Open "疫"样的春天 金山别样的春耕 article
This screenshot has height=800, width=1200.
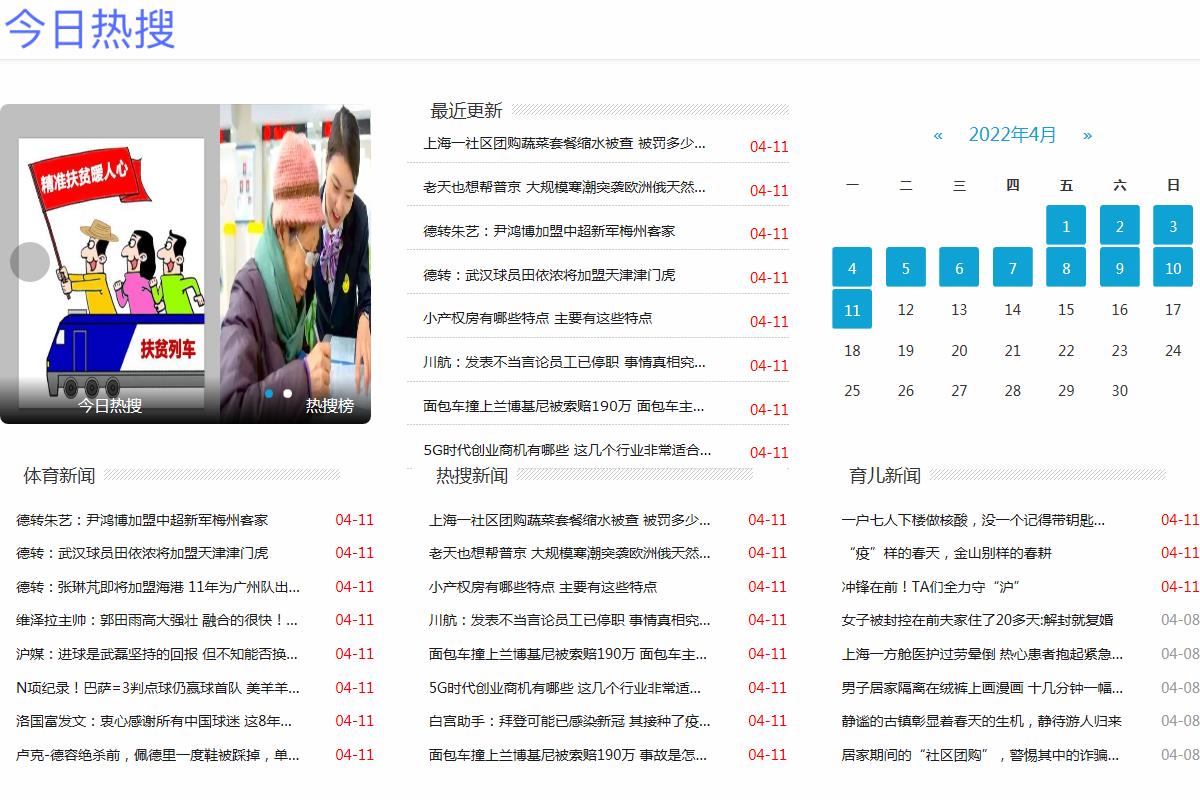947,553
